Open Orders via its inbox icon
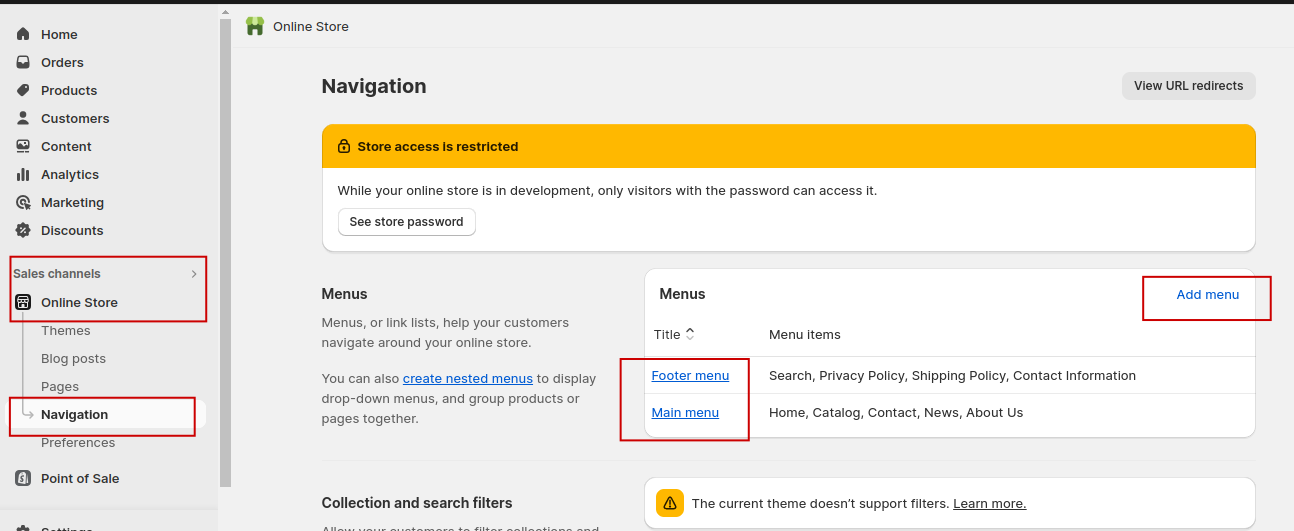Screen dimensions: 1294x531 (x=23, y=62)
